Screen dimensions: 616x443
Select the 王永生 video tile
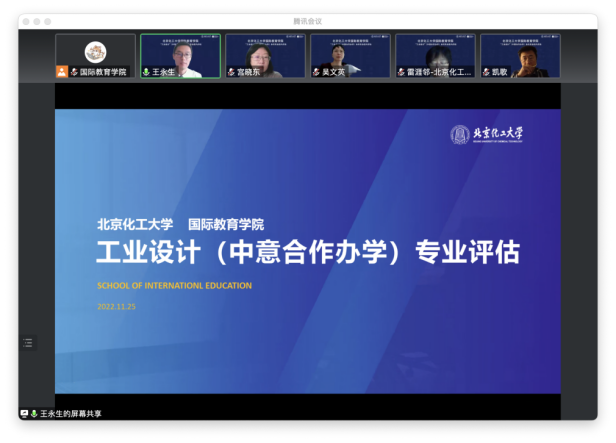tap(181, 56)
